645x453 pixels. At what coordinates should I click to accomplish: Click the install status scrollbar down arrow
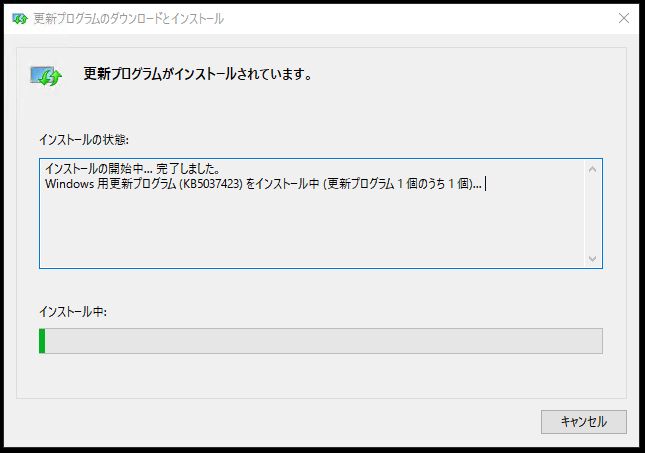[x=592, y=259]
